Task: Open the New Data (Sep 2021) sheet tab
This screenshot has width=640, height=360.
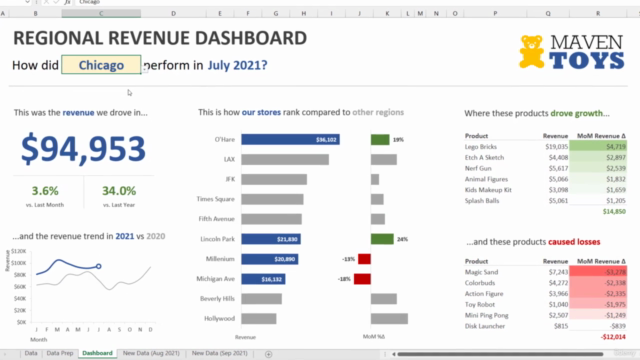Action: [x=220, y=353]
